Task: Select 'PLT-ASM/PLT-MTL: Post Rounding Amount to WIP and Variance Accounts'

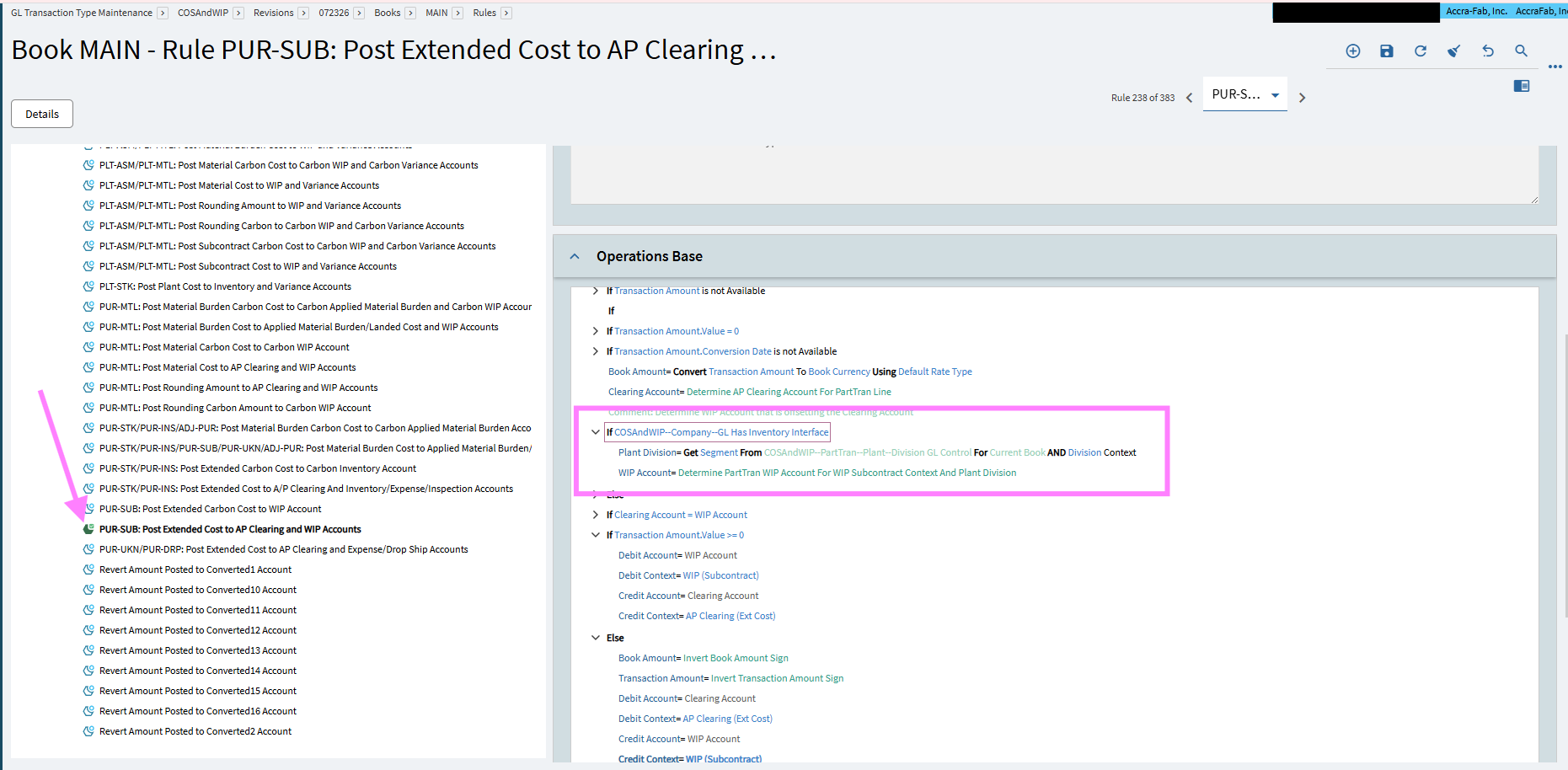Action: coord(250,206)
